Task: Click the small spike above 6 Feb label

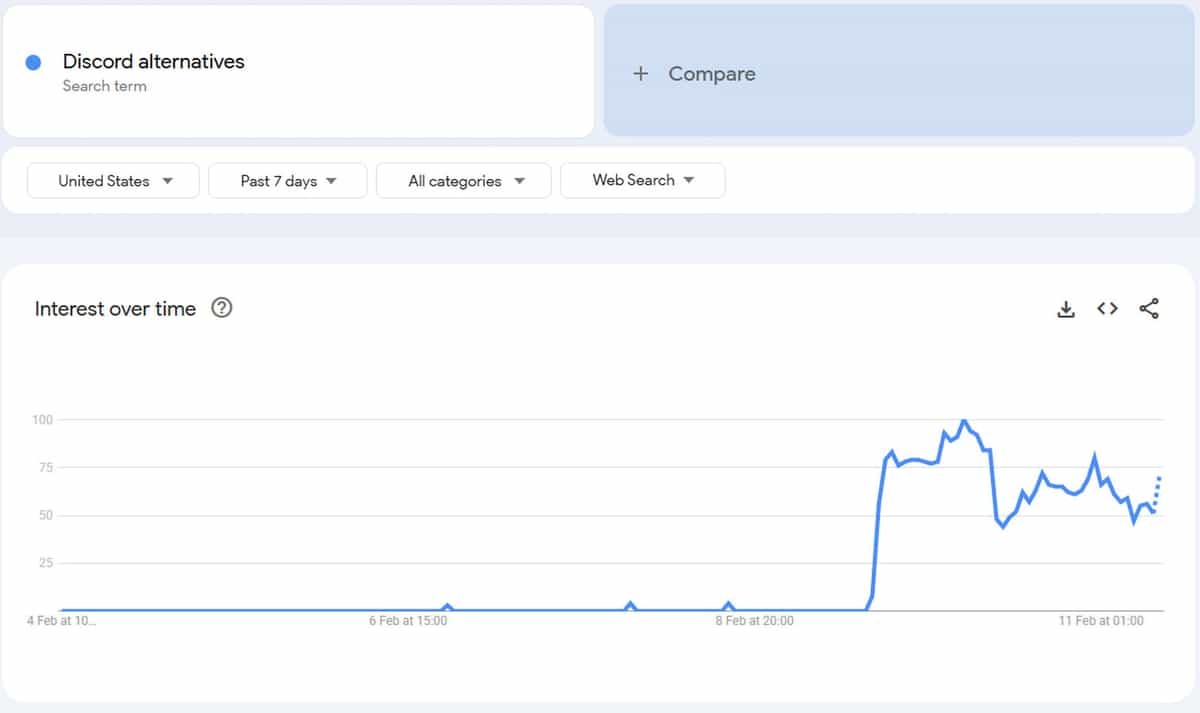Action: (x=447, y=606)
